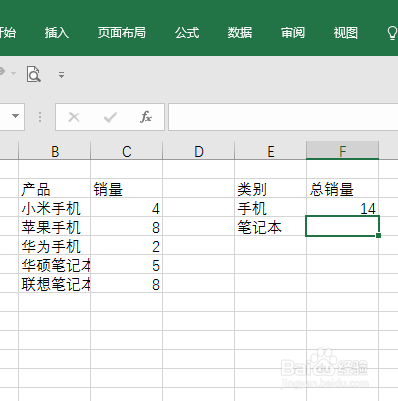
Task: Open the 插入 ribbon tab
Action: [57, 33]
